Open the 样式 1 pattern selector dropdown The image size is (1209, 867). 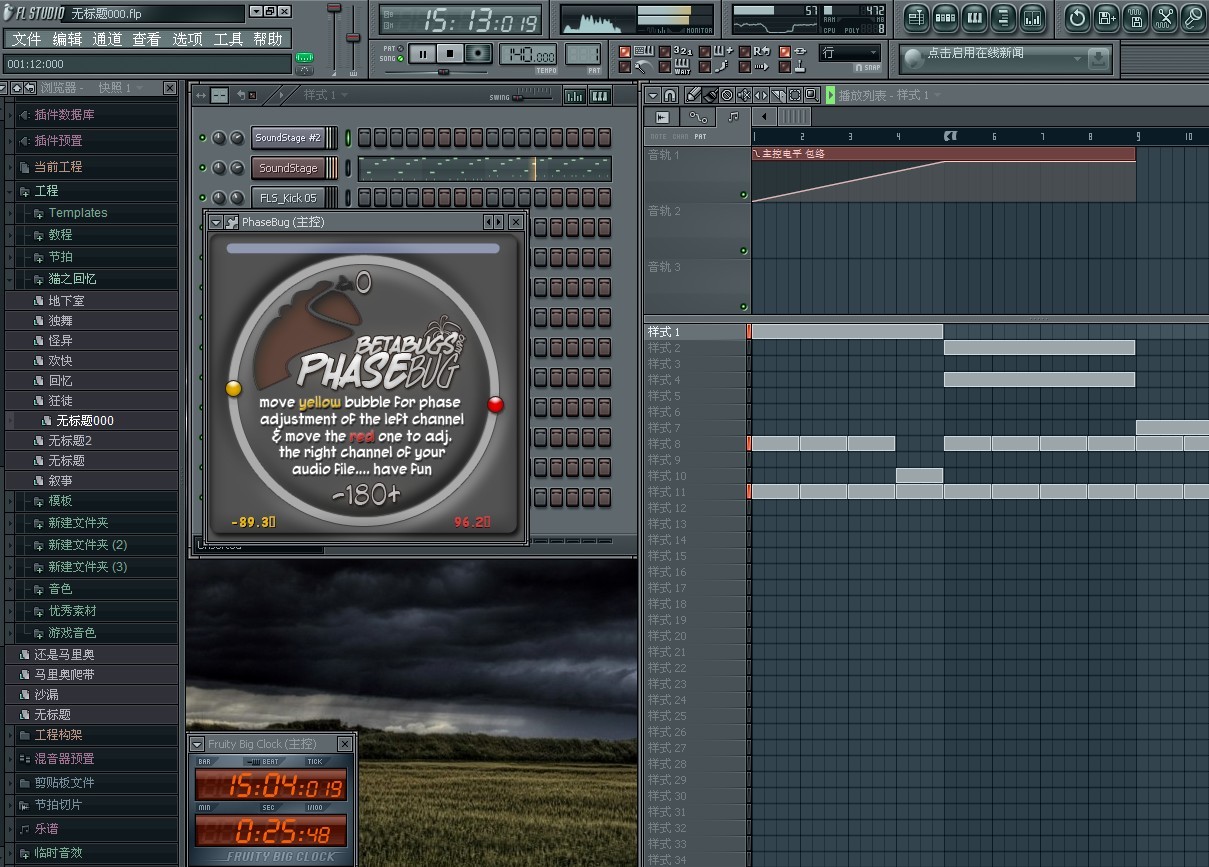point(327,95)
